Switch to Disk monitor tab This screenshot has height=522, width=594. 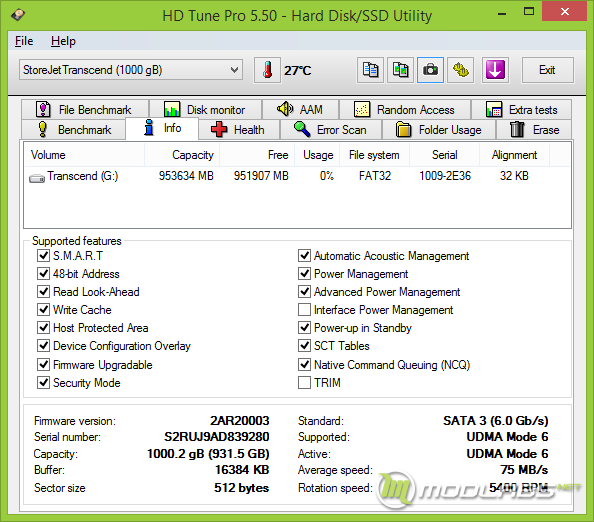coord(205,109)
